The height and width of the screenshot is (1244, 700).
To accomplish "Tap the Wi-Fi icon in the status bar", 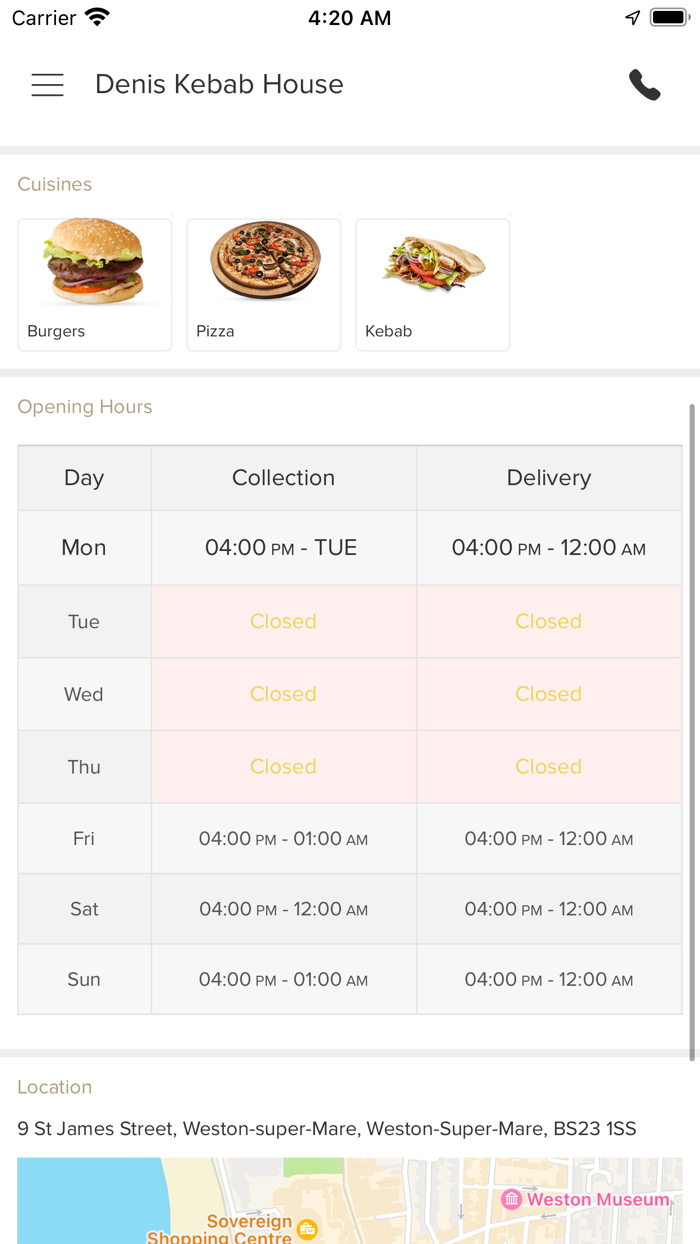I will (x=95, y=16).
